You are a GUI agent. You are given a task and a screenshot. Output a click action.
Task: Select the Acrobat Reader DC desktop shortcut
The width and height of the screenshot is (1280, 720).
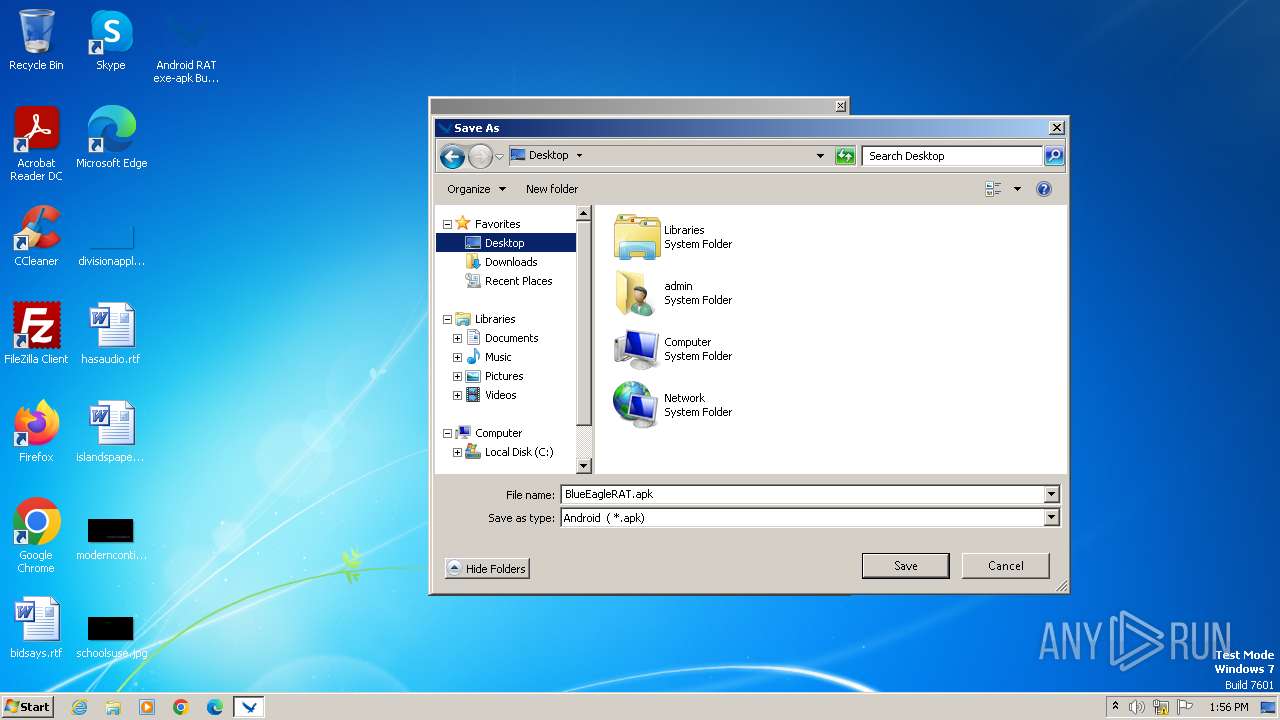(36, 144)
